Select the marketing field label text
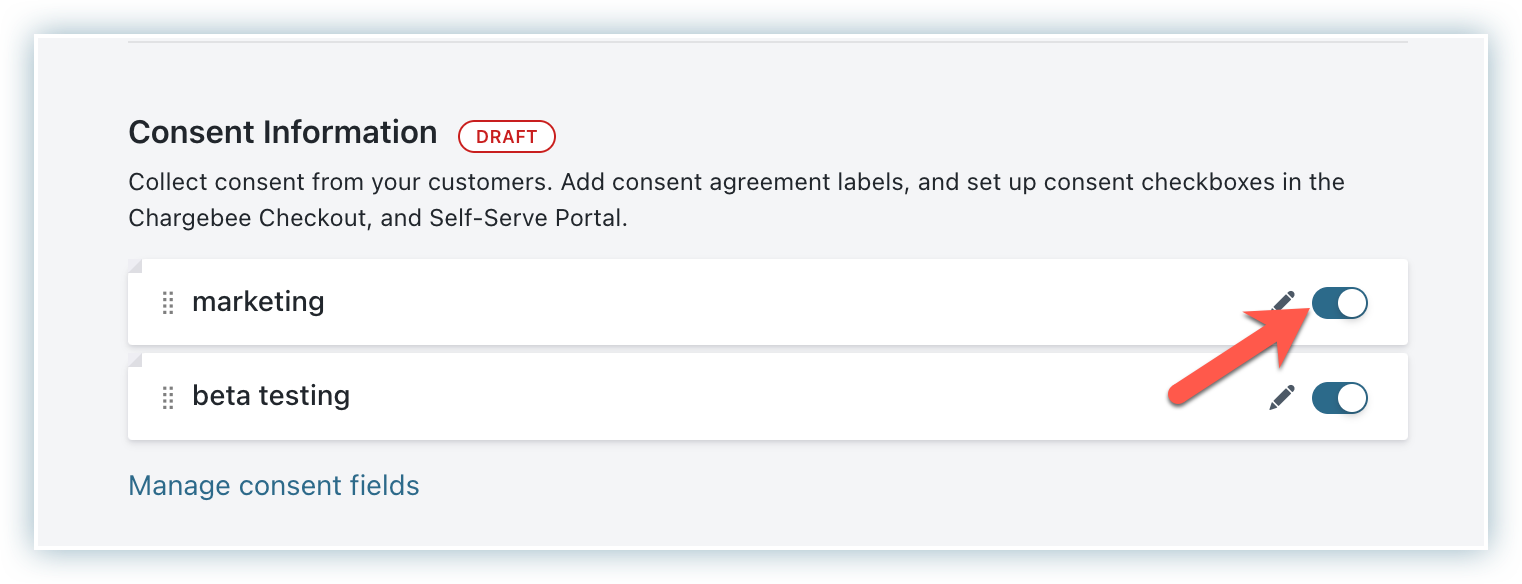1522x584 pixels. point(258,302)
